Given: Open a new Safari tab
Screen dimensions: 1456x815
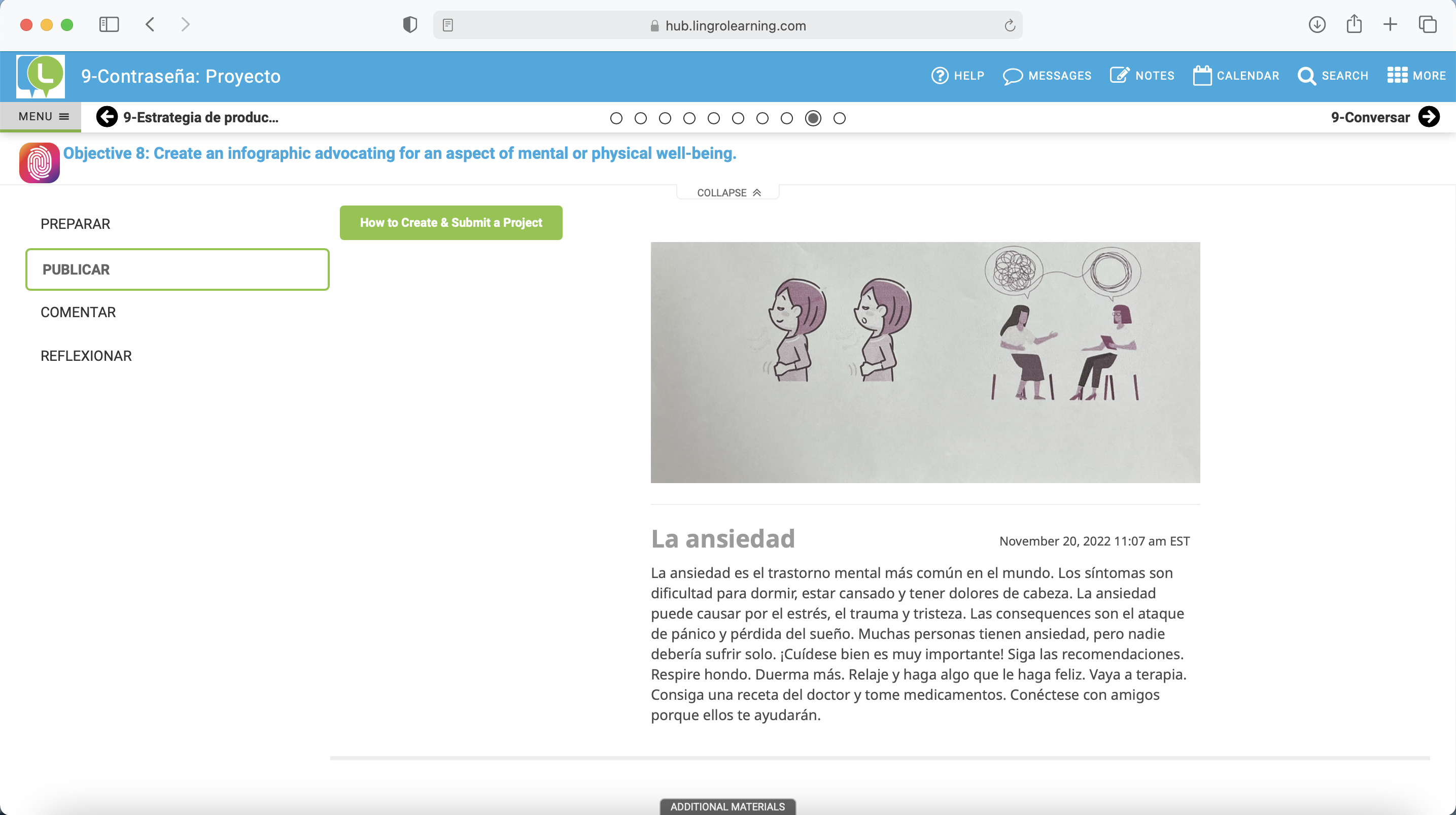Looking at the screenshot, I should click(x=1390, y=24).
